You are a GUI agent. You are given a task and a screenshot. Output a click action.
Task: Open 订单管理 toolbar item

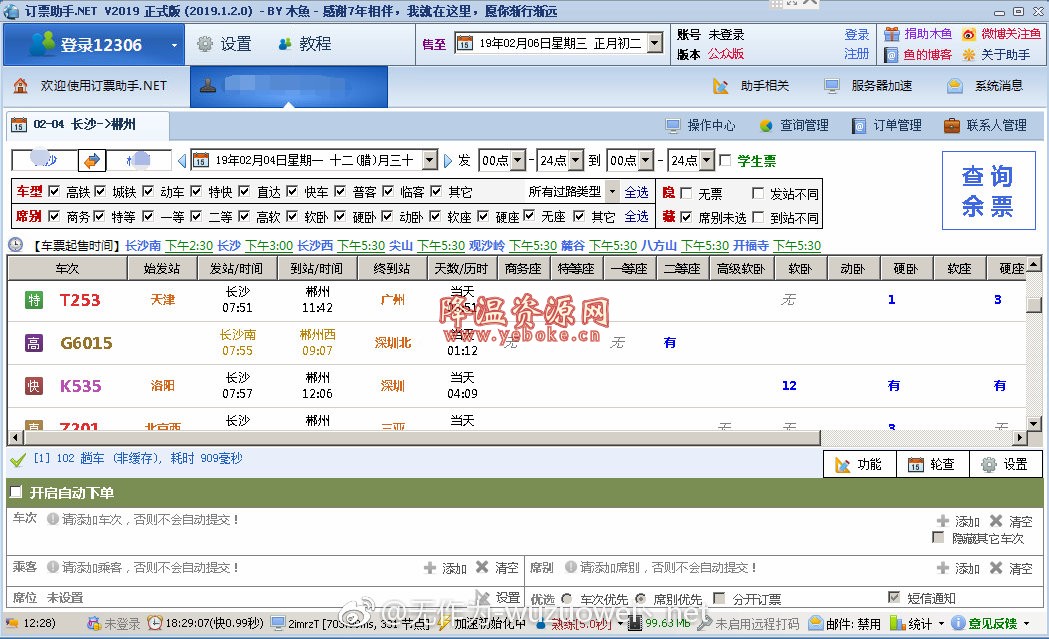886,125
